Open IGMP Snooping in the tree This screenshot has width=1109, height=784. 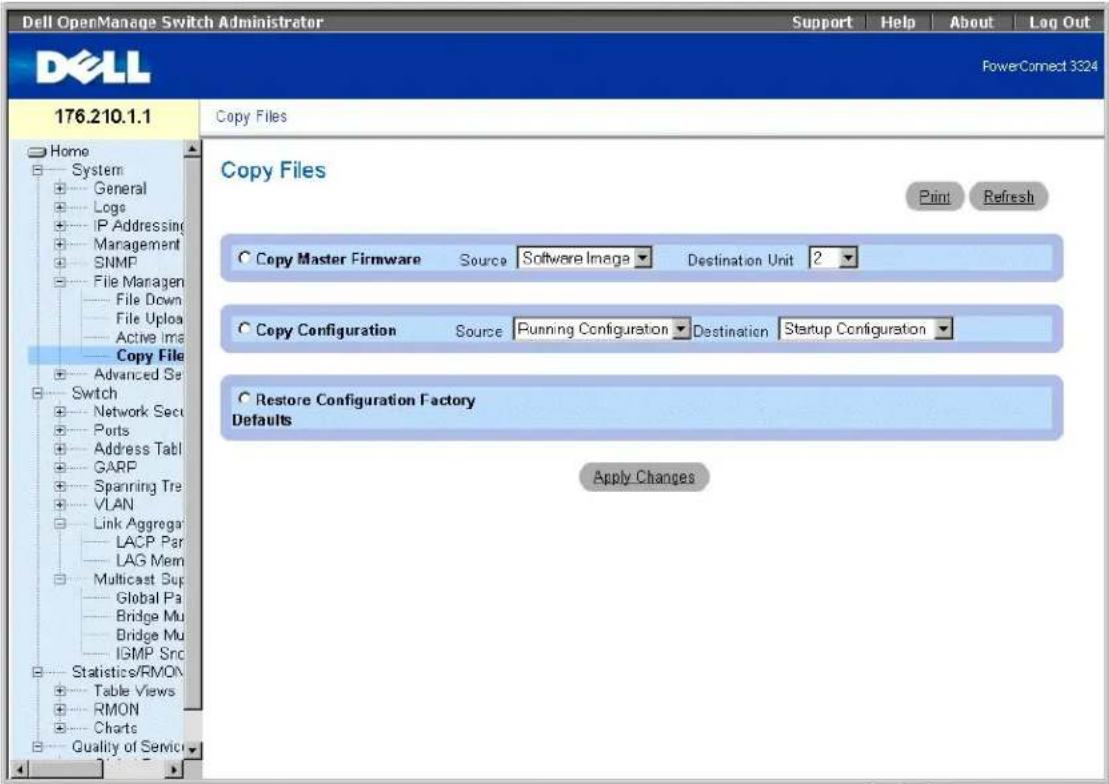(x=149, y=654)
